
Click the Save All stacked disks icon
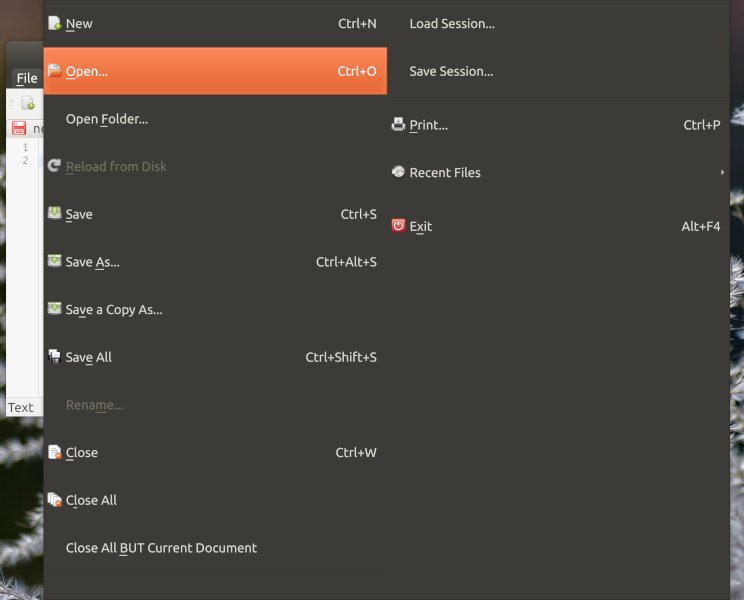point(55,356)
